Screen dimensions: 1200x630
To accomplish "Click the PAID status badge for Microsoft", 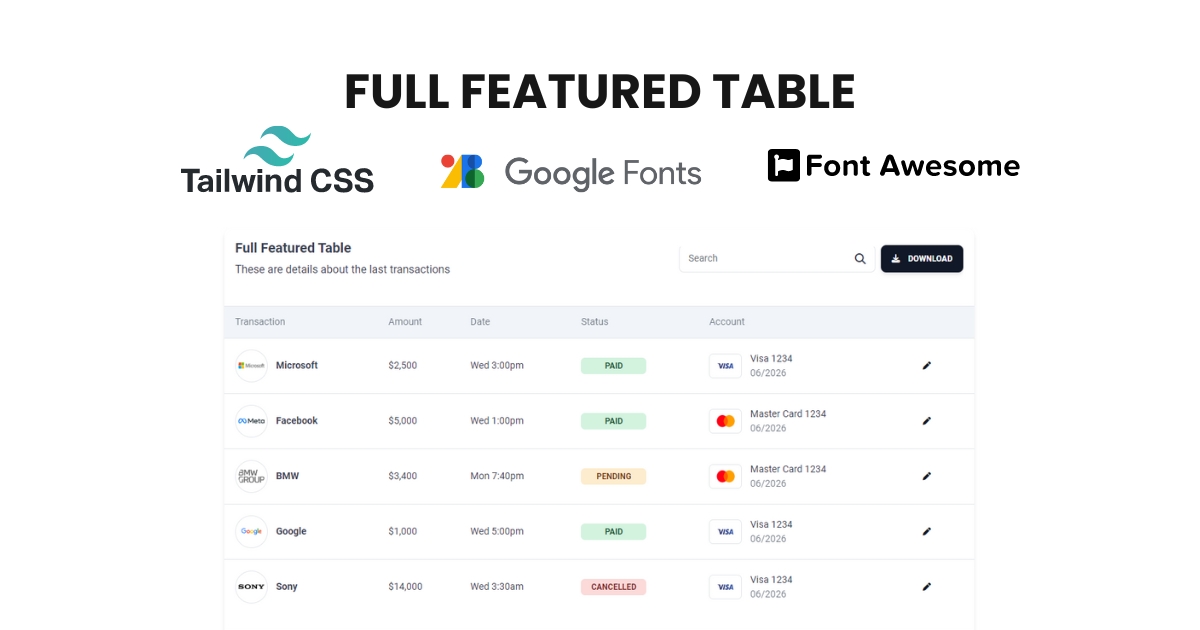I will 613,366.
